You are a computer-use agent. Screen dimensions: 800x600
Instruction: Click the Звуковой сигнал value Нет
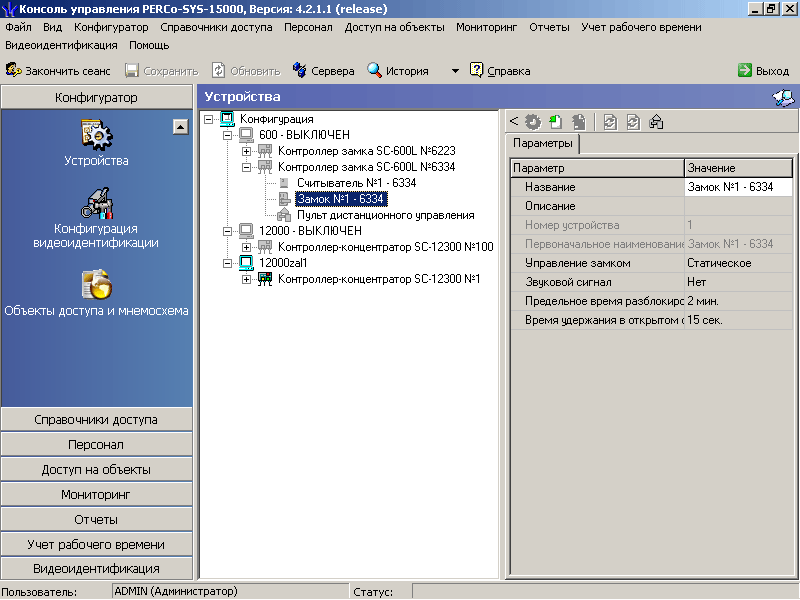point(738,282)
